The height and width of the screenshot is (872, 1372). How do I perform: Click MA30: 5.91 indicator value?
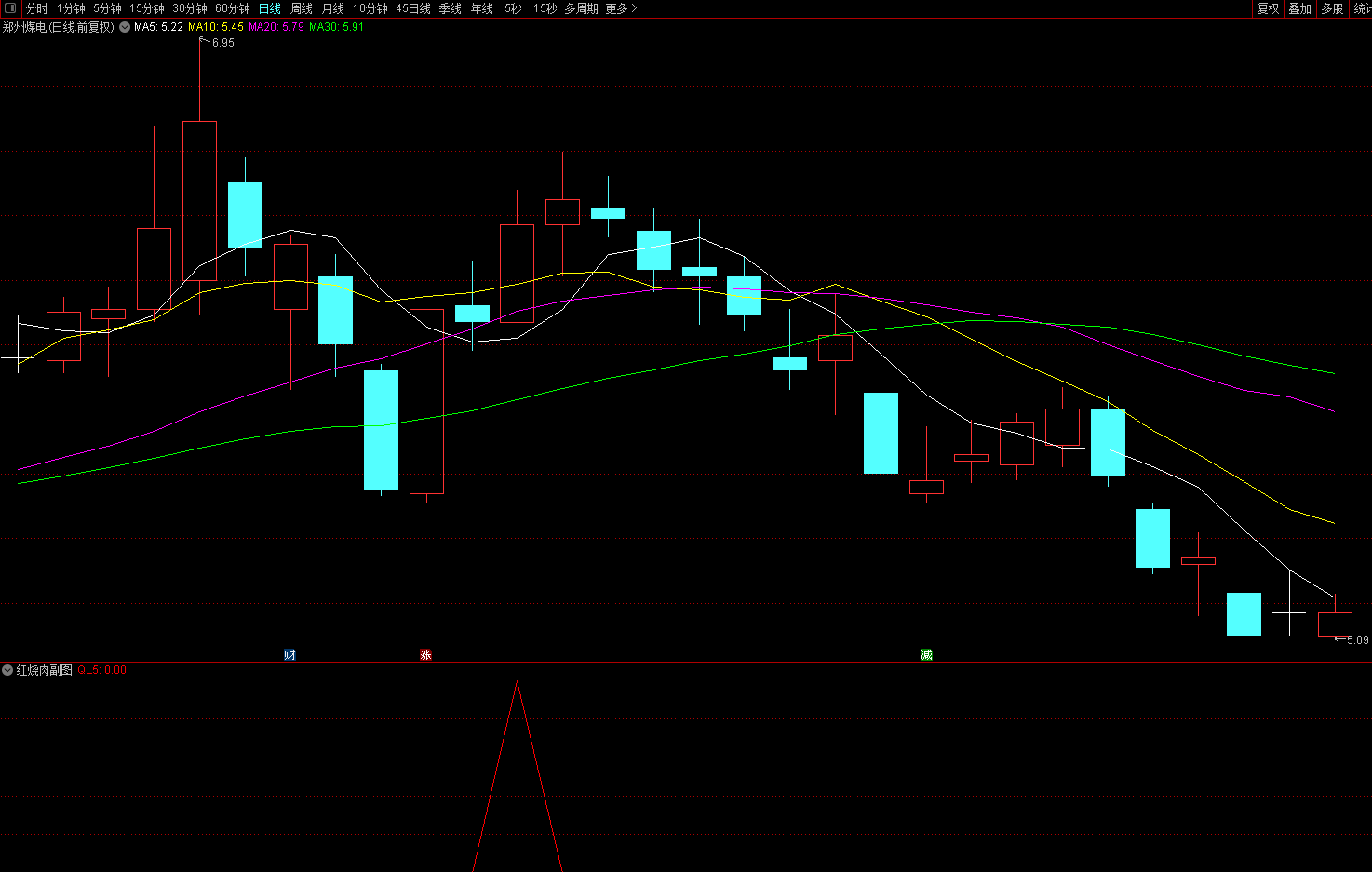pos(337,27)
